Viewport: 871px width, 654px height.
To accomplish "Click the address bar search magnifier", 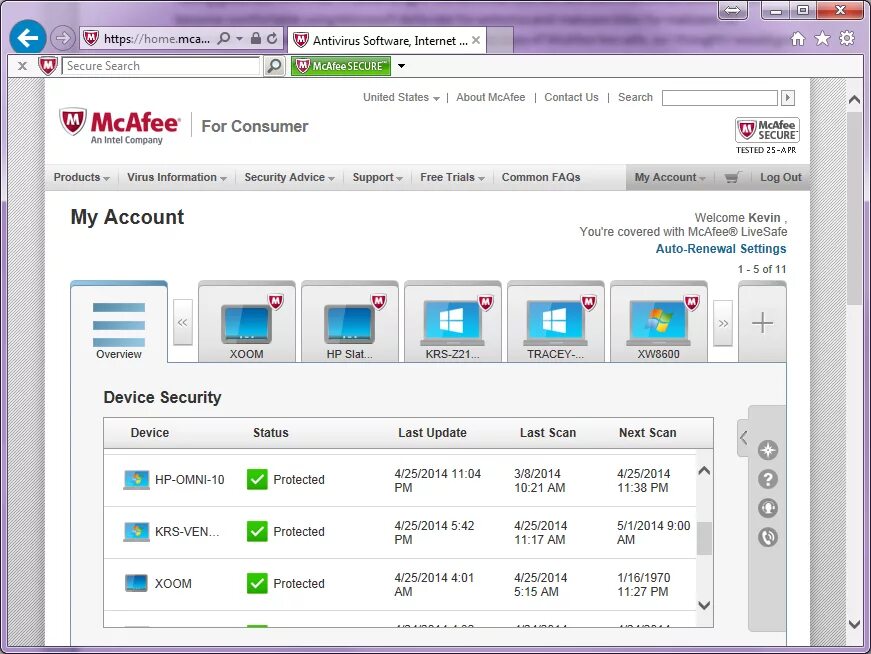I will 224,38.
